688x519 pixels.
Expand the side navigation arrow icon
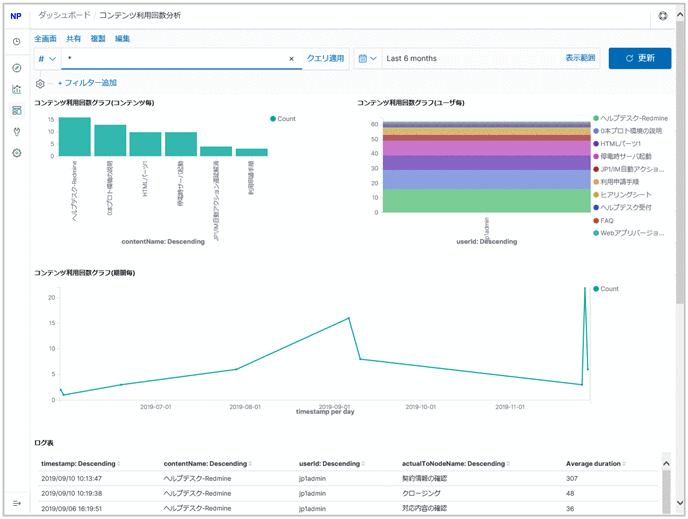tap(16, 503)
